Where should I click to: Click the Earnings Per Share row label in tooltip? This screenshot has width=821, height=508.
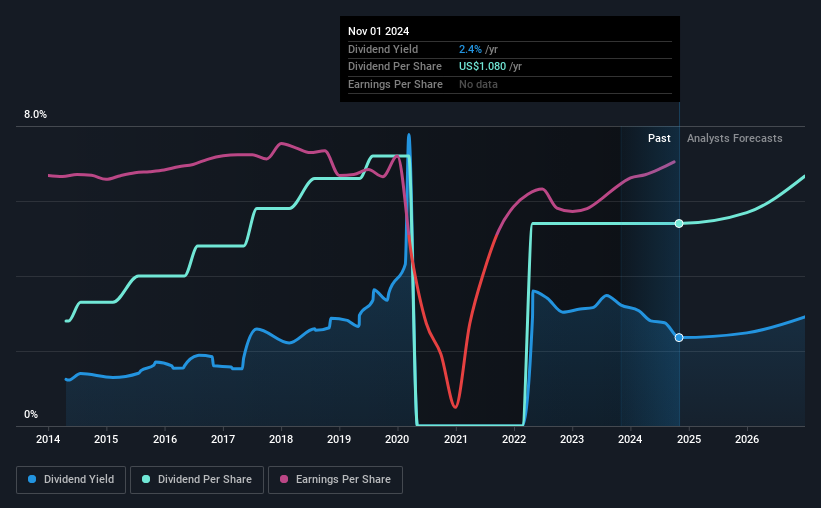coord(395,84)
